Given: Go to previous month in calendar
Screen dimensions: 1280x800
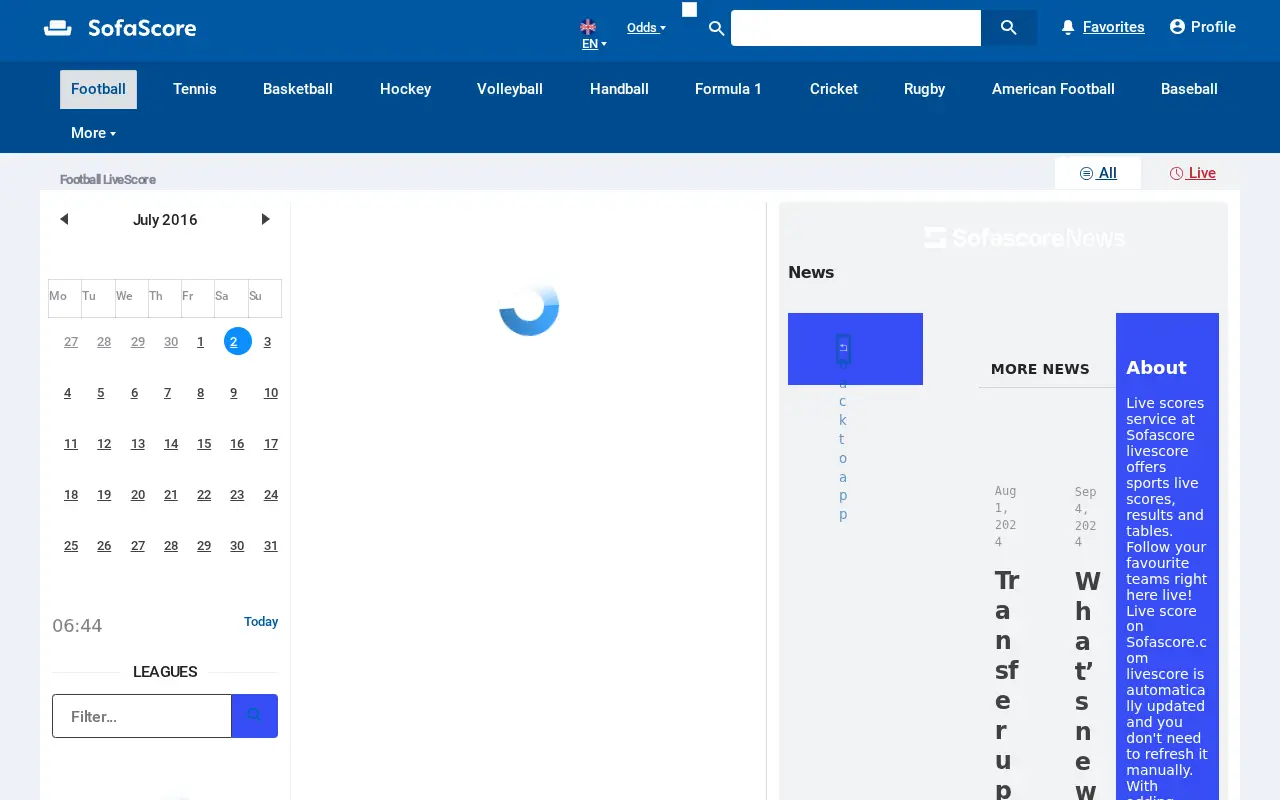Looking at the screenshot, I should (x=64, y=219).
